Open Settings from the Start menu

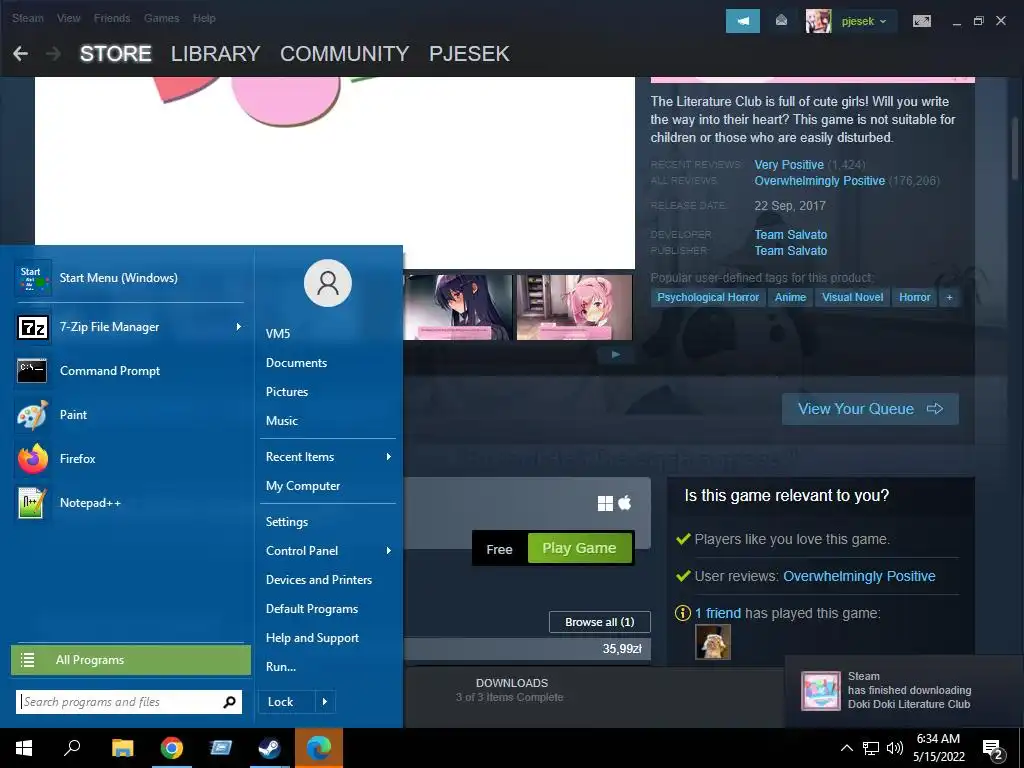[x=287, y=522]
